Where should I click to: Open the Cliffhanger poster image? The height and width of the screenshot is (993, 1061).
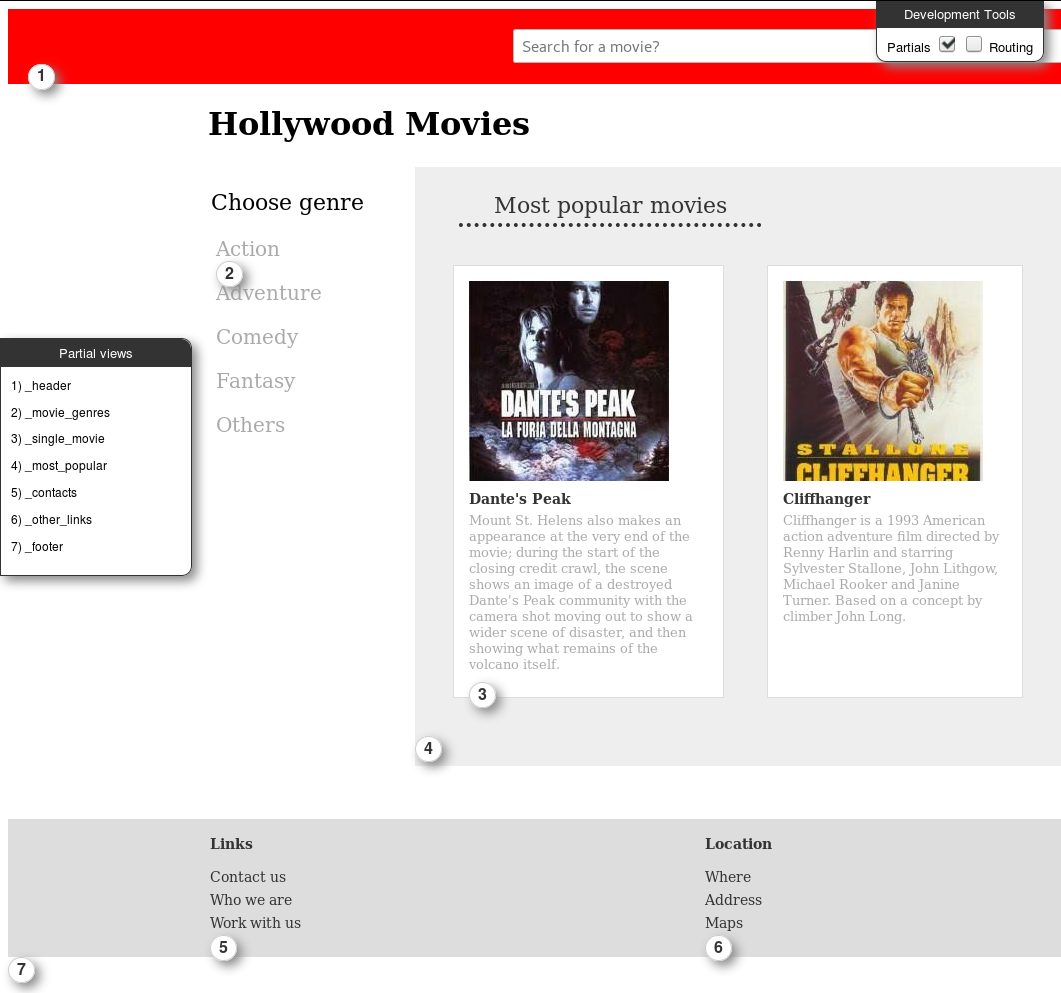pos(883,381)
